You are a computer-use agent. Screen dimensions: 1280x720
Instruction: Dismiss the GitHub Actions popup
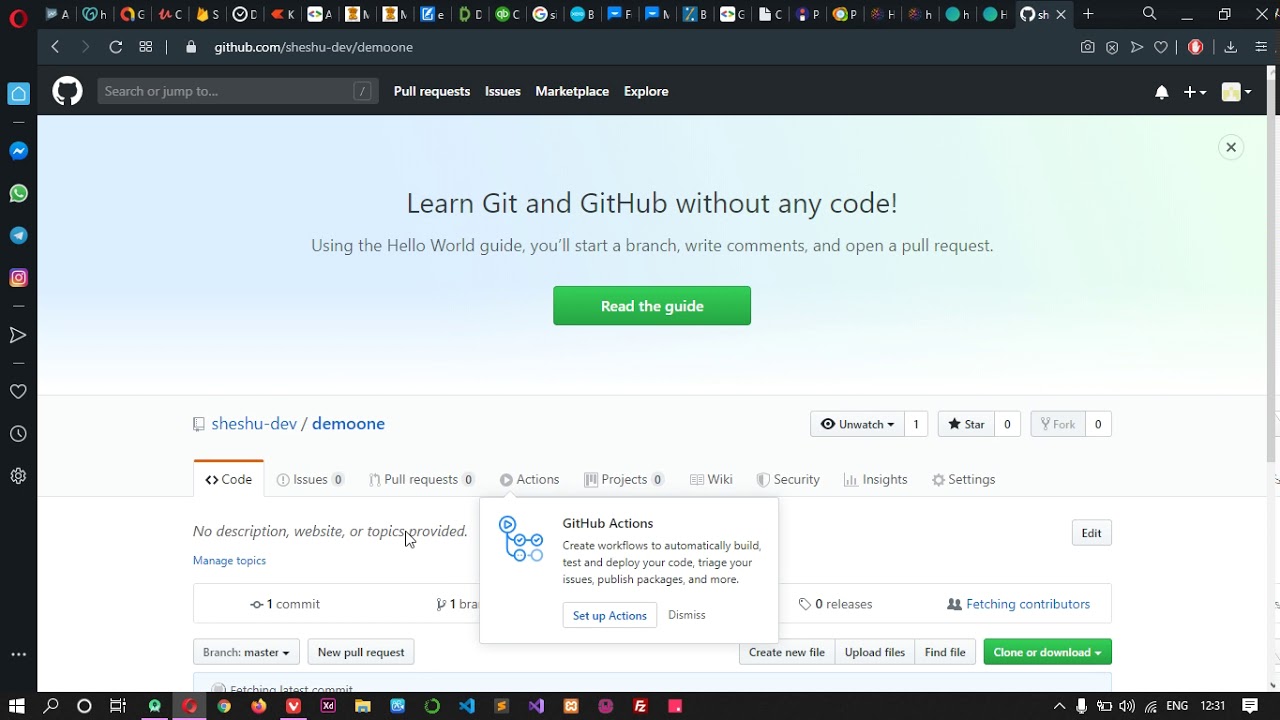[686, 615]
